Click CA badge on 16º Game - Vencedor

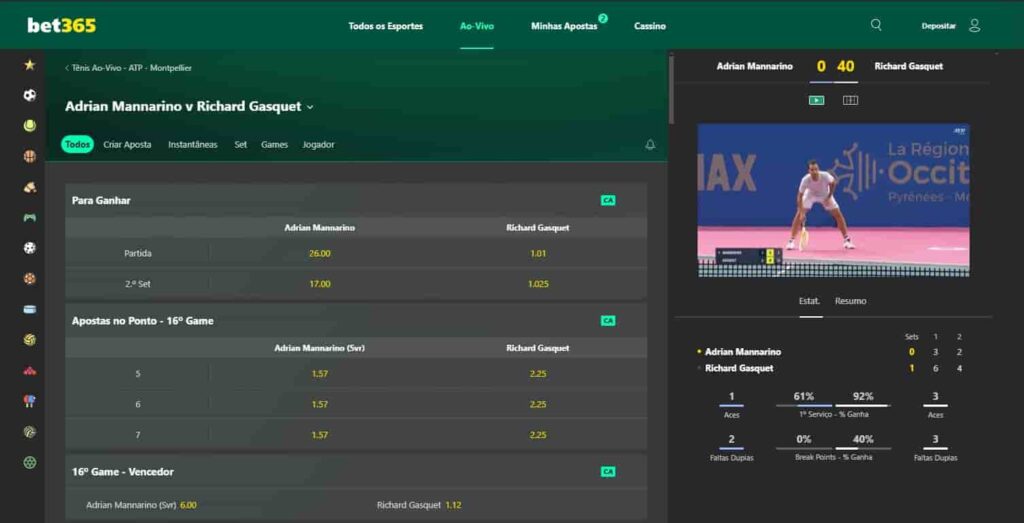pyautogui.click(x=608, y=471)
